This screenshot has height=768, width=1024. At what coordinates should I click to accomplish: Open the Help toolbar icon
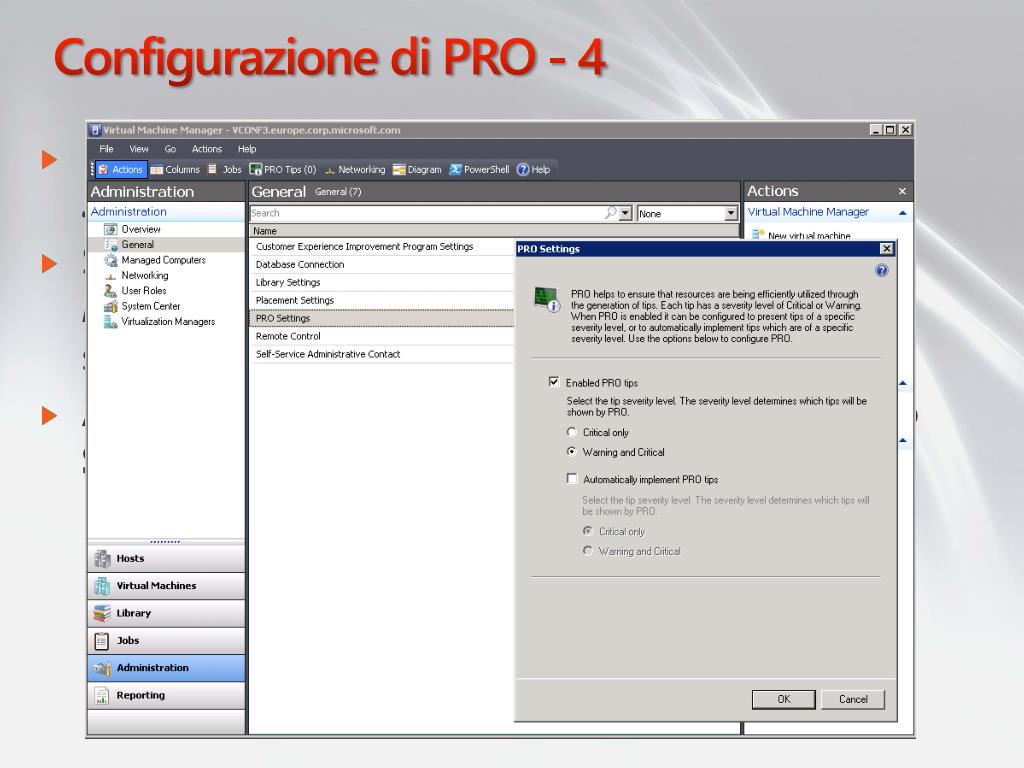(x=533, y=170)
